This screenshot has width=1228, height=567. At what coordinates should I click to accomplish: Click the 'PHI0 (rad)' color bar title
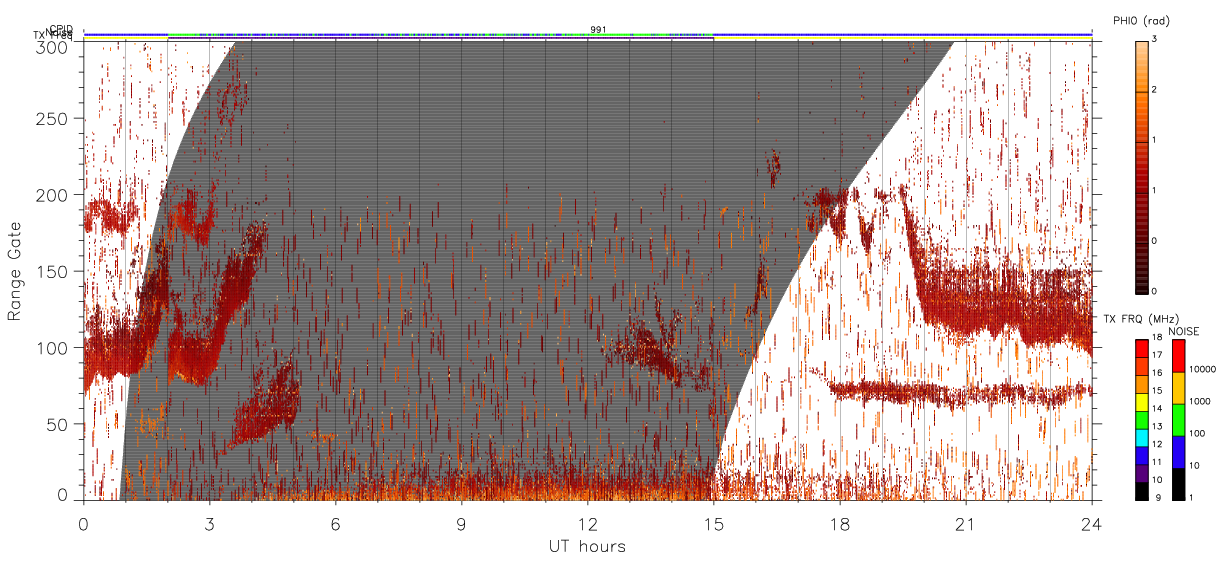[1142, 21]
